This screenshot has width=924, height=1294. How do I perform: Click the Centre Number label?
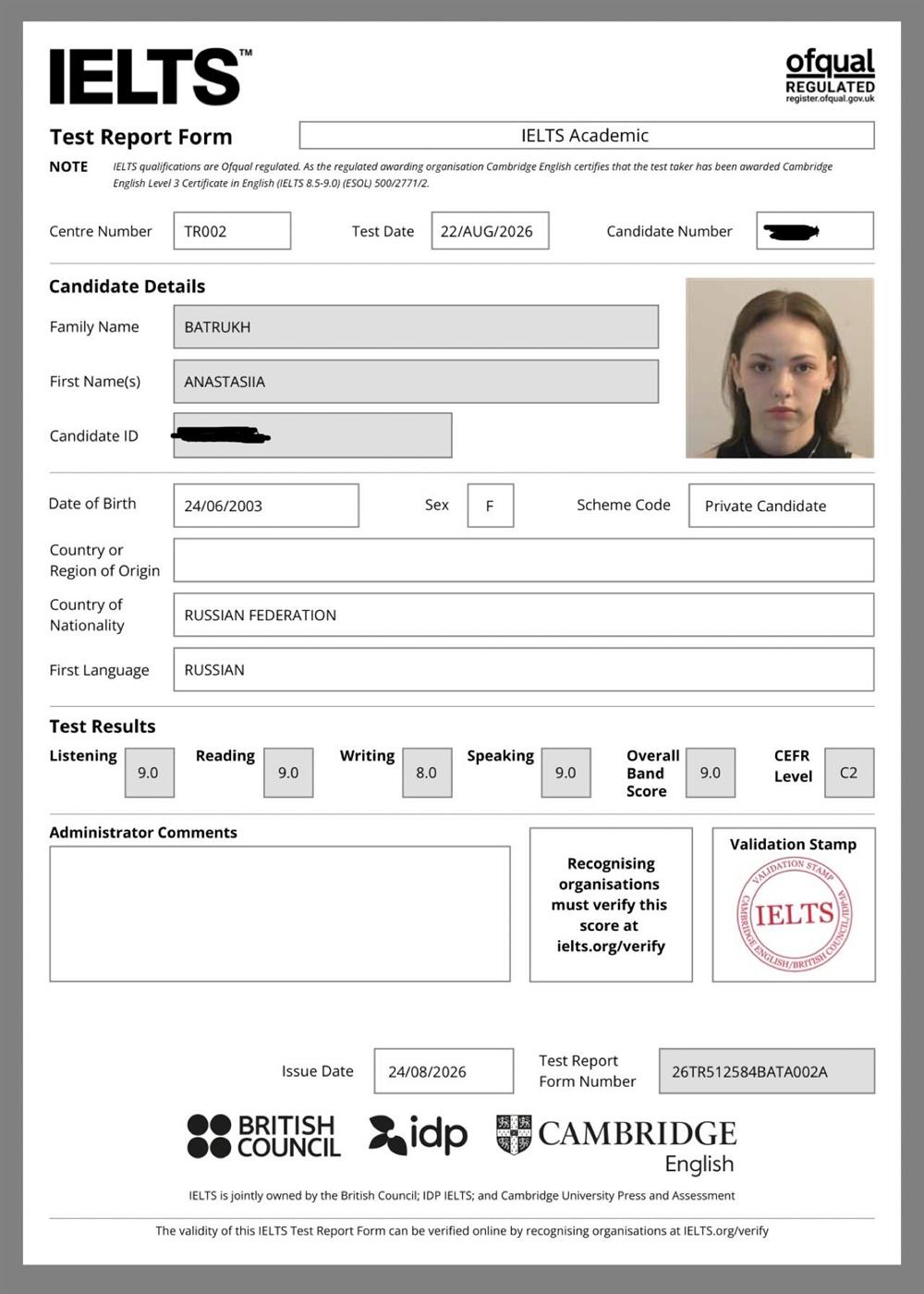coord(101,231)
